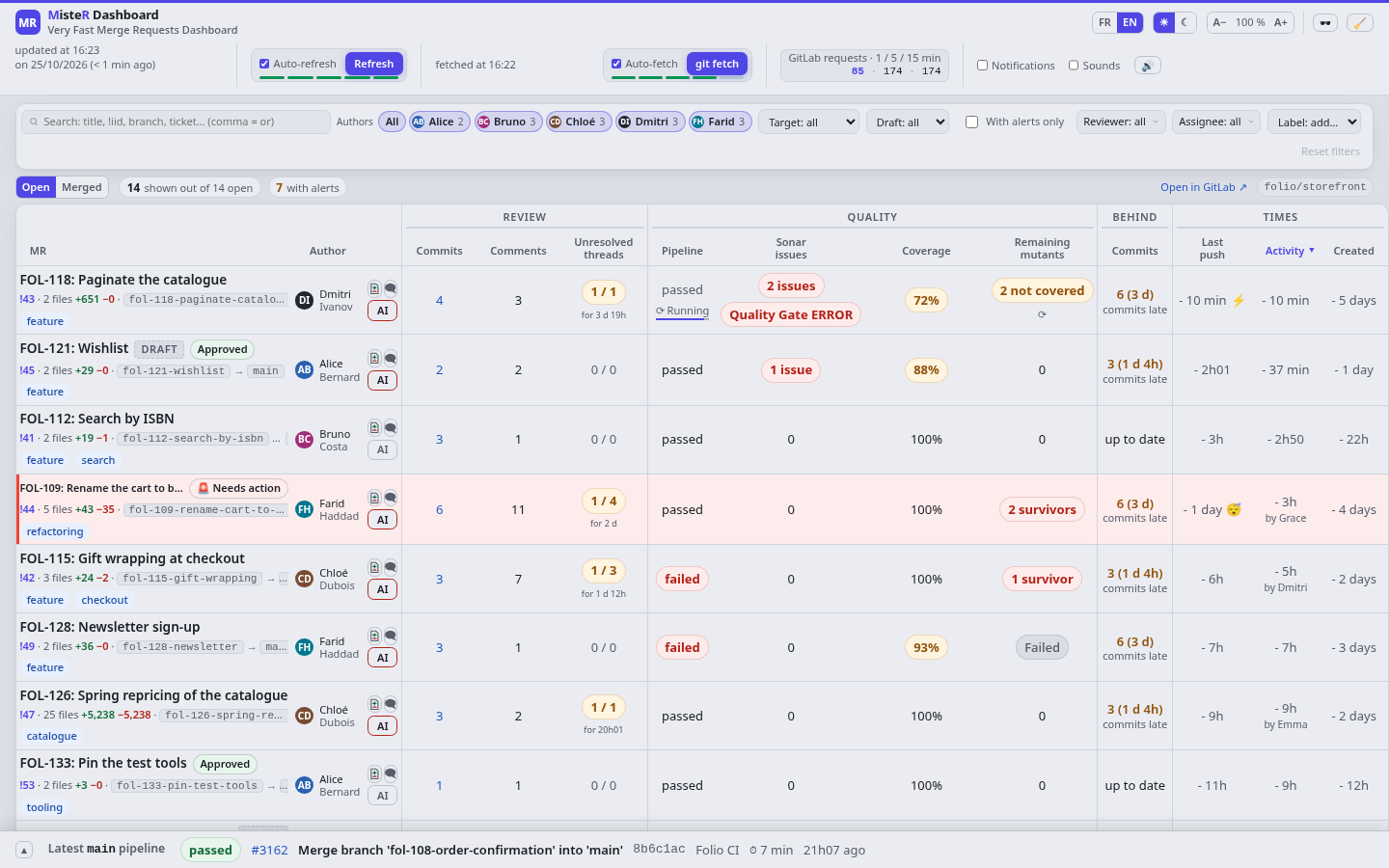Click the 100 % zoom level display
Screen dimensions: 1389x868
(1250, 22)
